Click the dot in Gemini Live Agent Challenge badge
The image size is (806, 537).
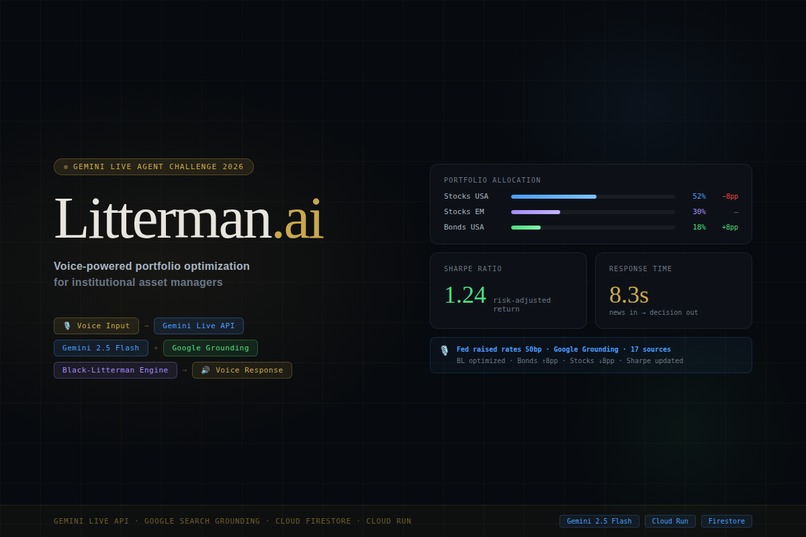click(65, 167)
